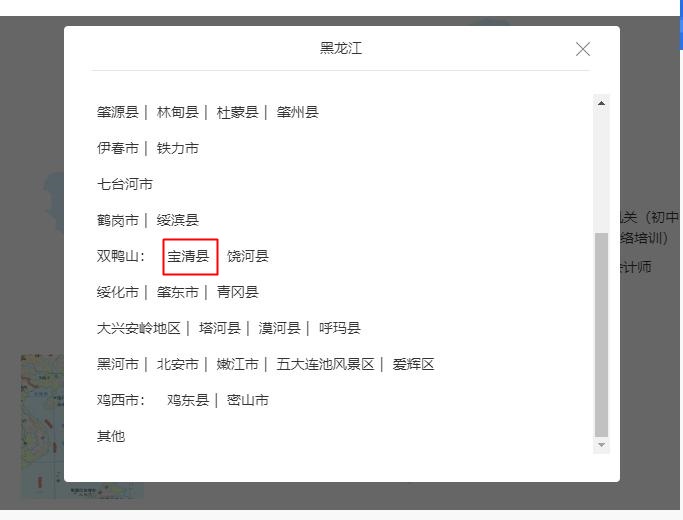
Task: Pick 漠河县 county
Action: (279, 328)
